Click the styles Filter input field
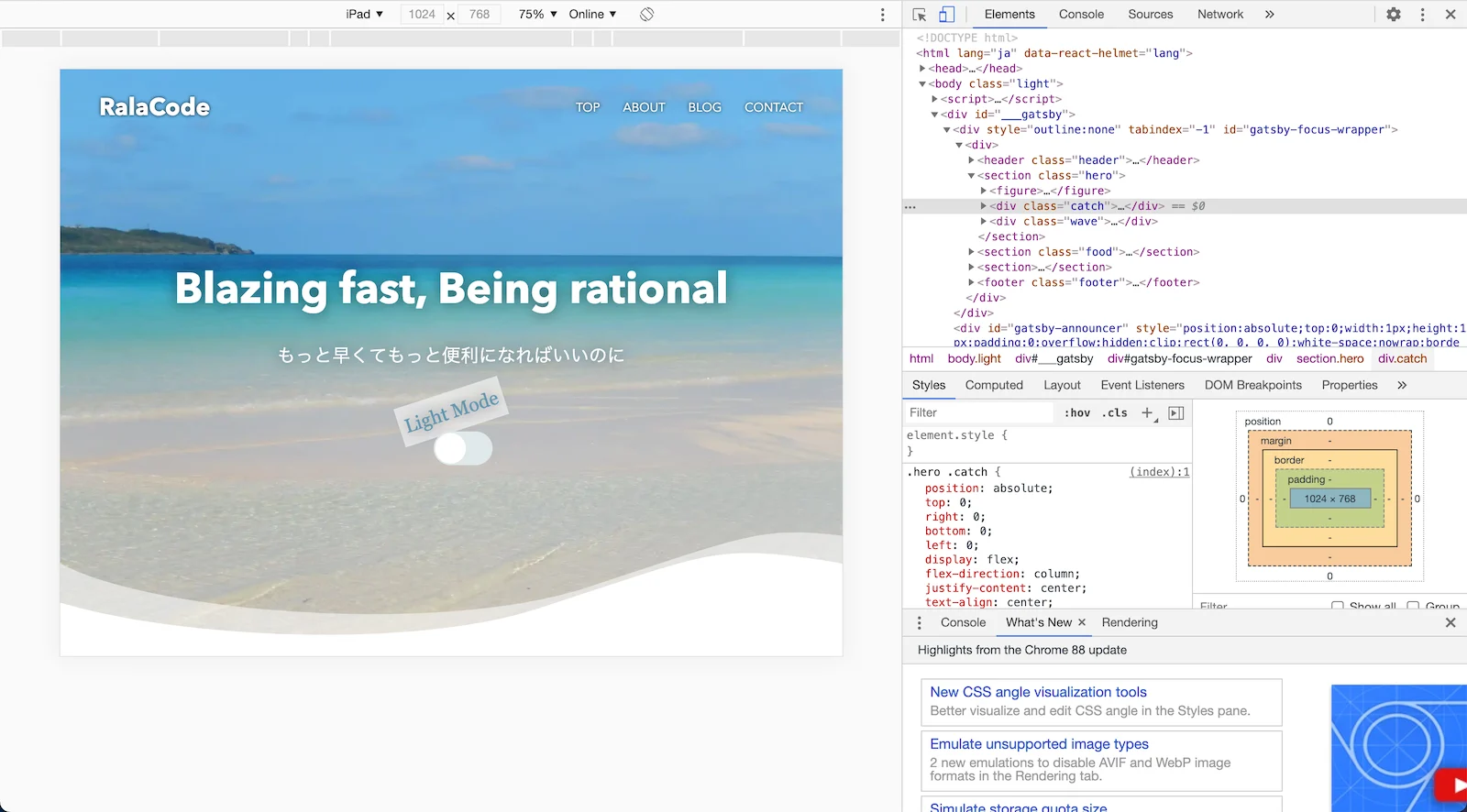The width and height of the screenshot is (1467, 812). pos(979,413)
